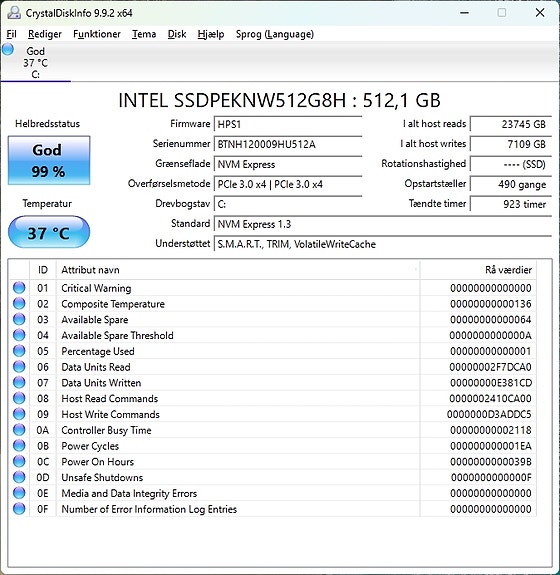Click the Rå værdier column header

tap(478, 270)
